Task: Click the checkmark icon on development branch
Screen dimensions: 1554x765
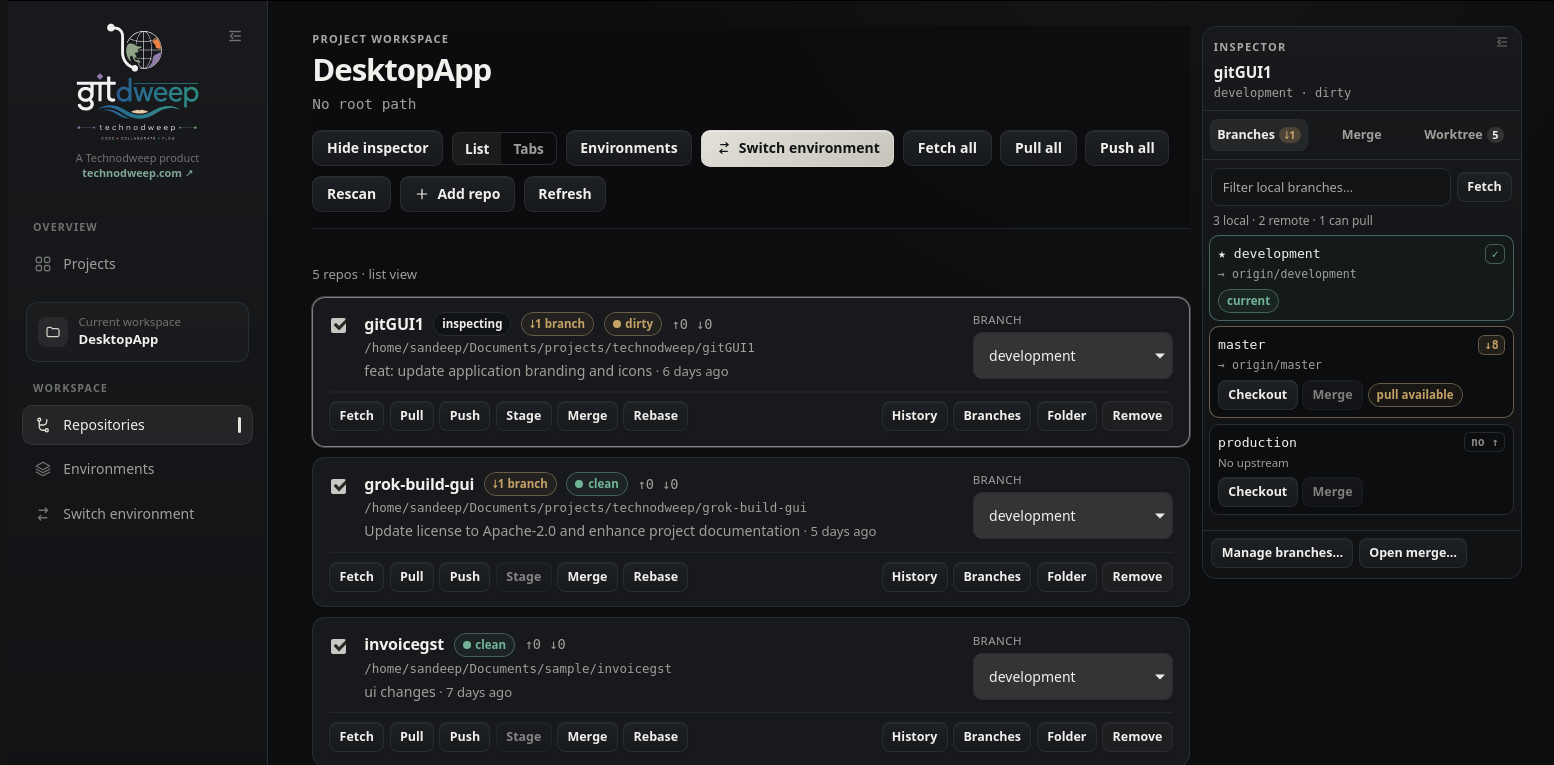Action: pyautogui.click(x=1494, y=254)
